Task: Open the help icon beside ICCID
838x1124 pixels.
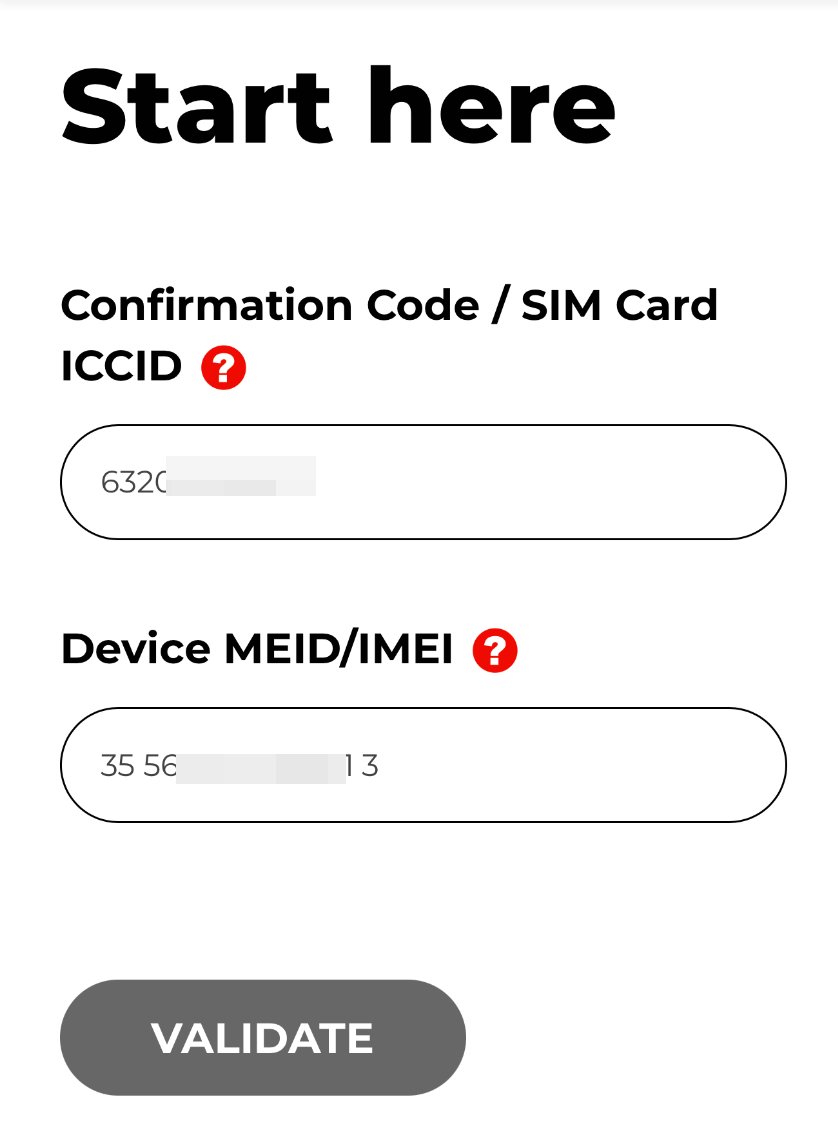Action: tap(223, 368)
